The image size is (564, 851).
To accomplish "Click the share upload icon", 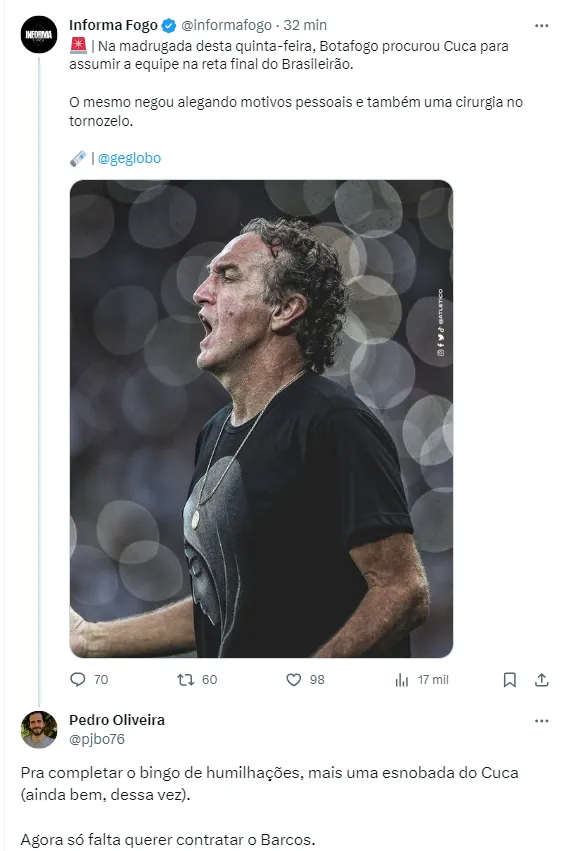I will [x=542, y=679].
